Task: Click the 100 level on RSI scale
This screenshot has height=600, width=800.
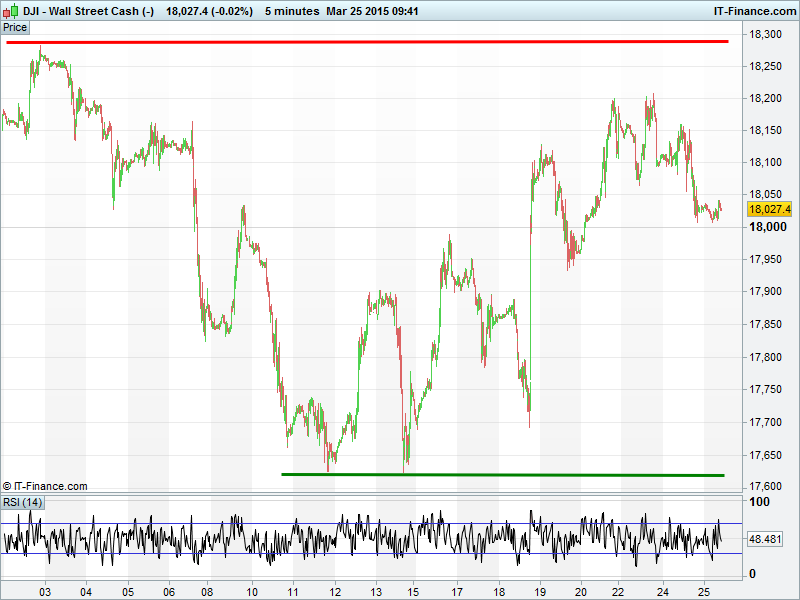Action: point(759,502)
